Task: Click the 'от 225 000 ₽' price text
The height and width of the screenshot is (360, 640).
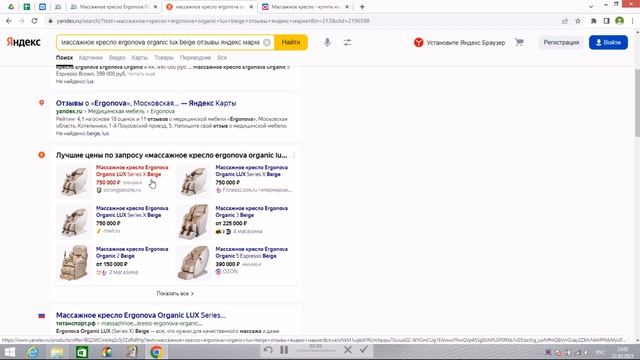Action: [x=231, y=223]
